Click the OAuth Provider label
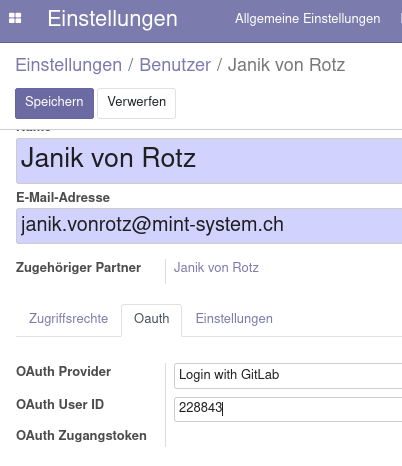The image size is (402, 466). click(63, 371)
